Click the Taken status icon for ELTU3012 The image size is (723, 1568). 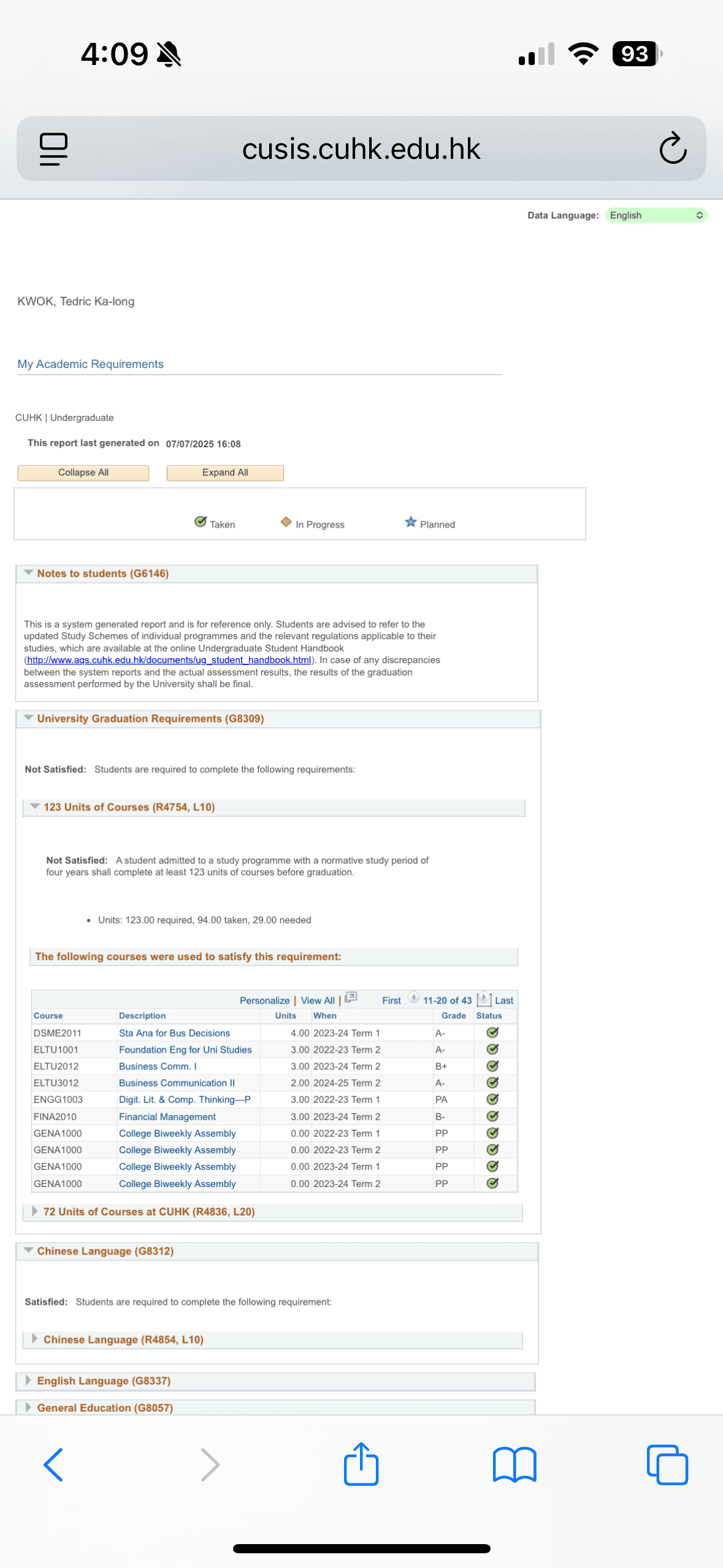click(492, 1083)
